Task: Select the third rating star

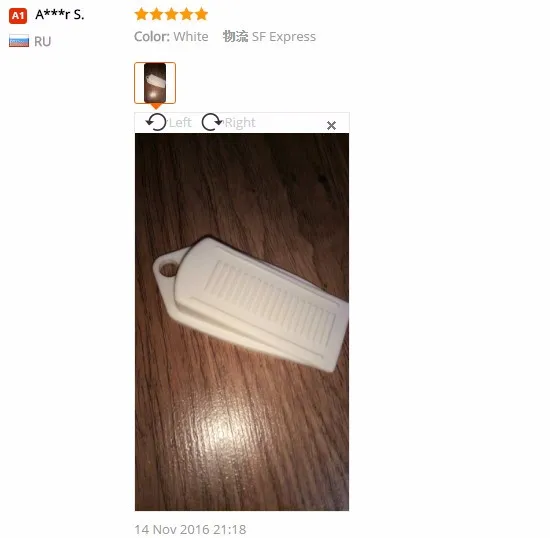Action: (171, 14)
